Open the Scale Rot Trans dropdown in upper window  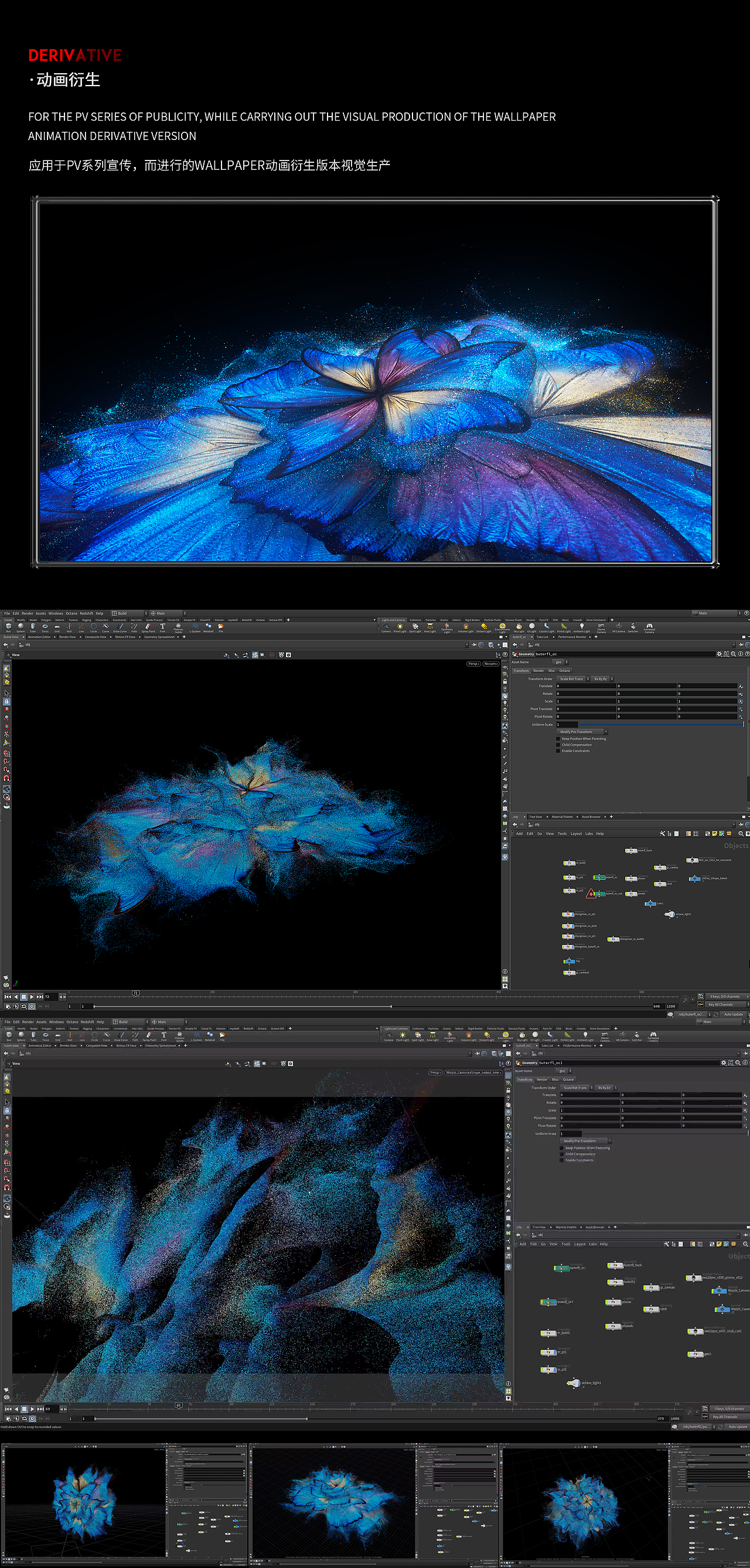(x=574, y=679)
